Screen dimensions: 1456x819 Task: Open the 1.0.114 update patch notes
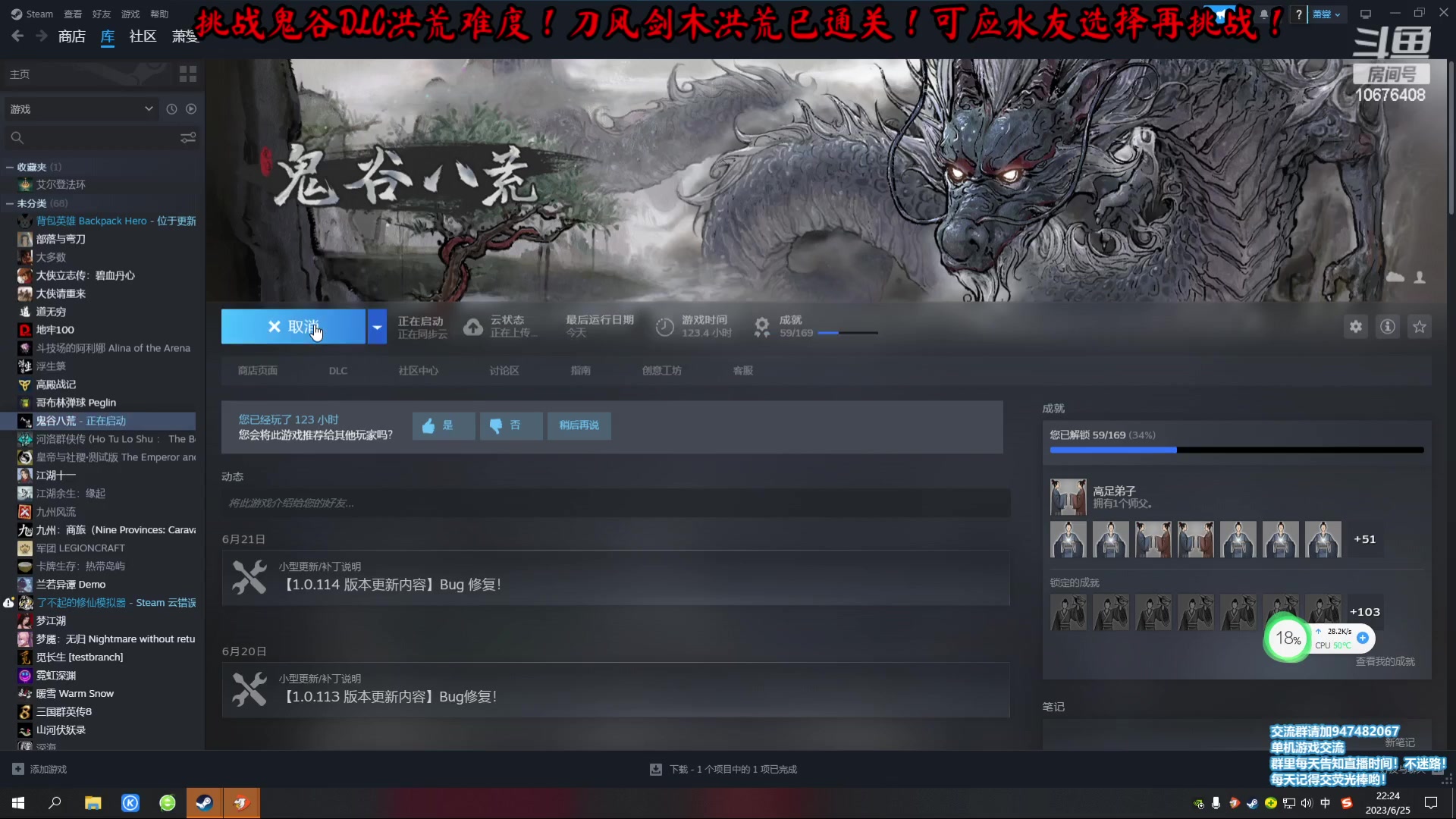[x=616, y=578]
